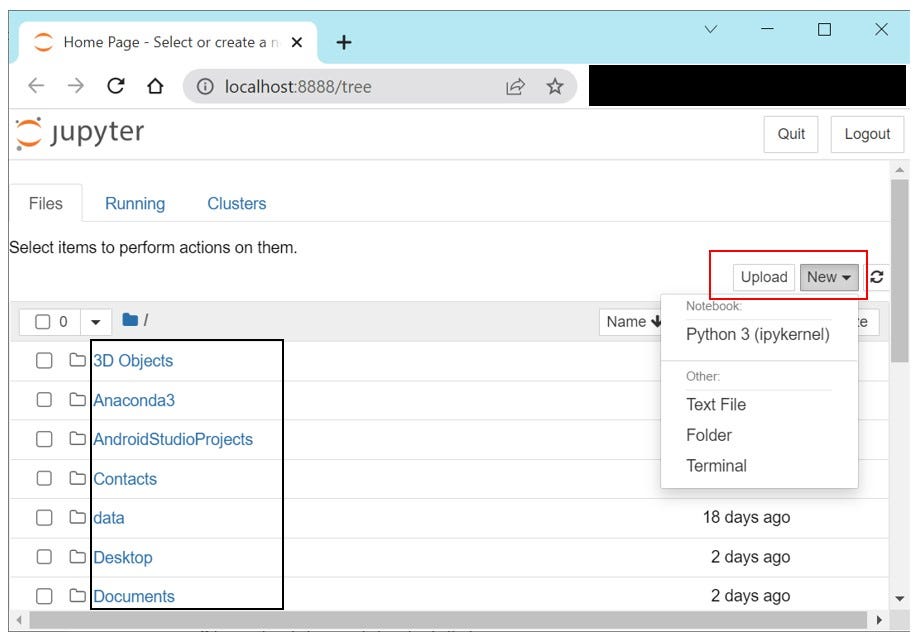Click the browser reload icon

click(x=115, y=86)
